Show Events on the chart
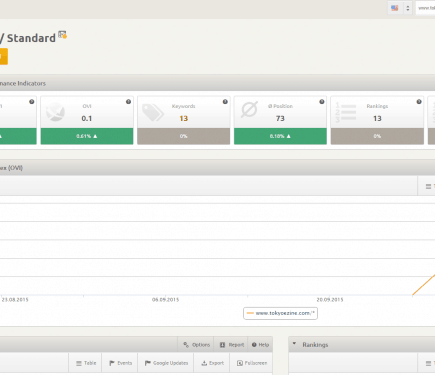435x375 pixels. [121, 363]
